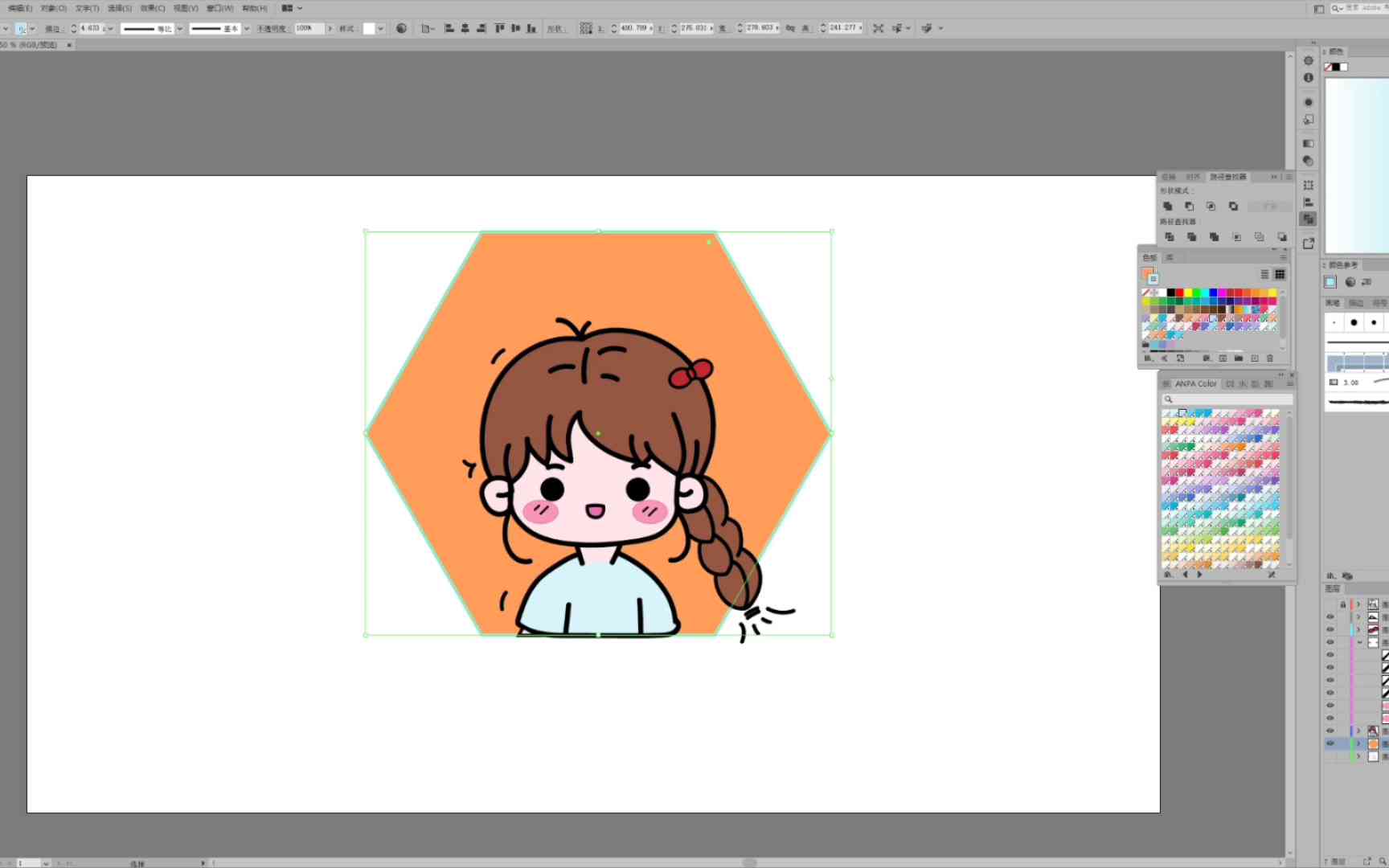Click the fill and stroke indicator in Swatches panel
Image resolution: width=1389 pixels, height=868 pixels.
tap(1150, 276)
